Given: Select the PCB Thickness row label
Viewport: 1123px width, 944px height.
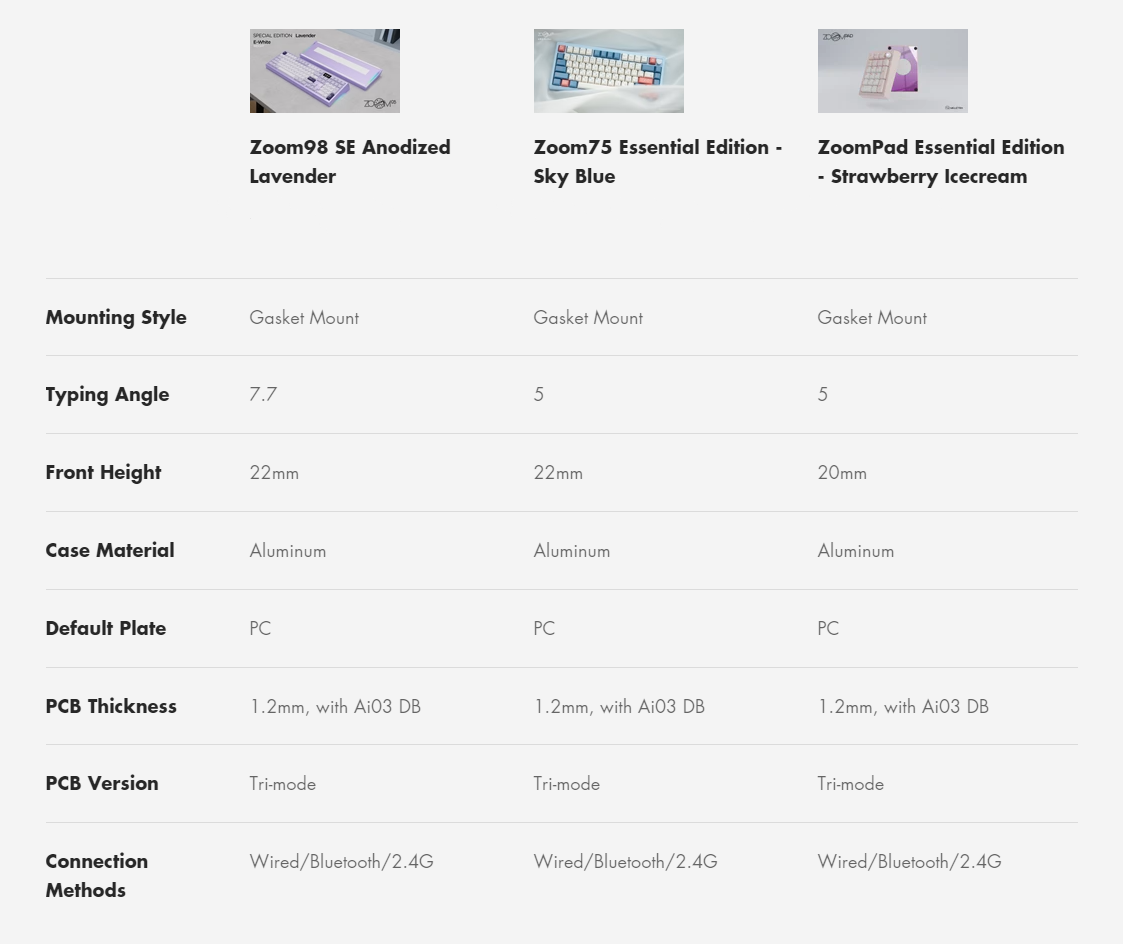Looking at the screenshot, I should [x=111, y=706].
